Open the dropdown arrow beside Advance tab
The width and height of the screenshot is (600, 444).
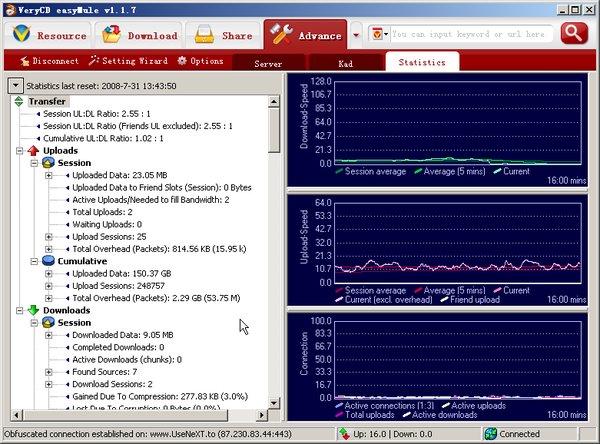[356, 36]
